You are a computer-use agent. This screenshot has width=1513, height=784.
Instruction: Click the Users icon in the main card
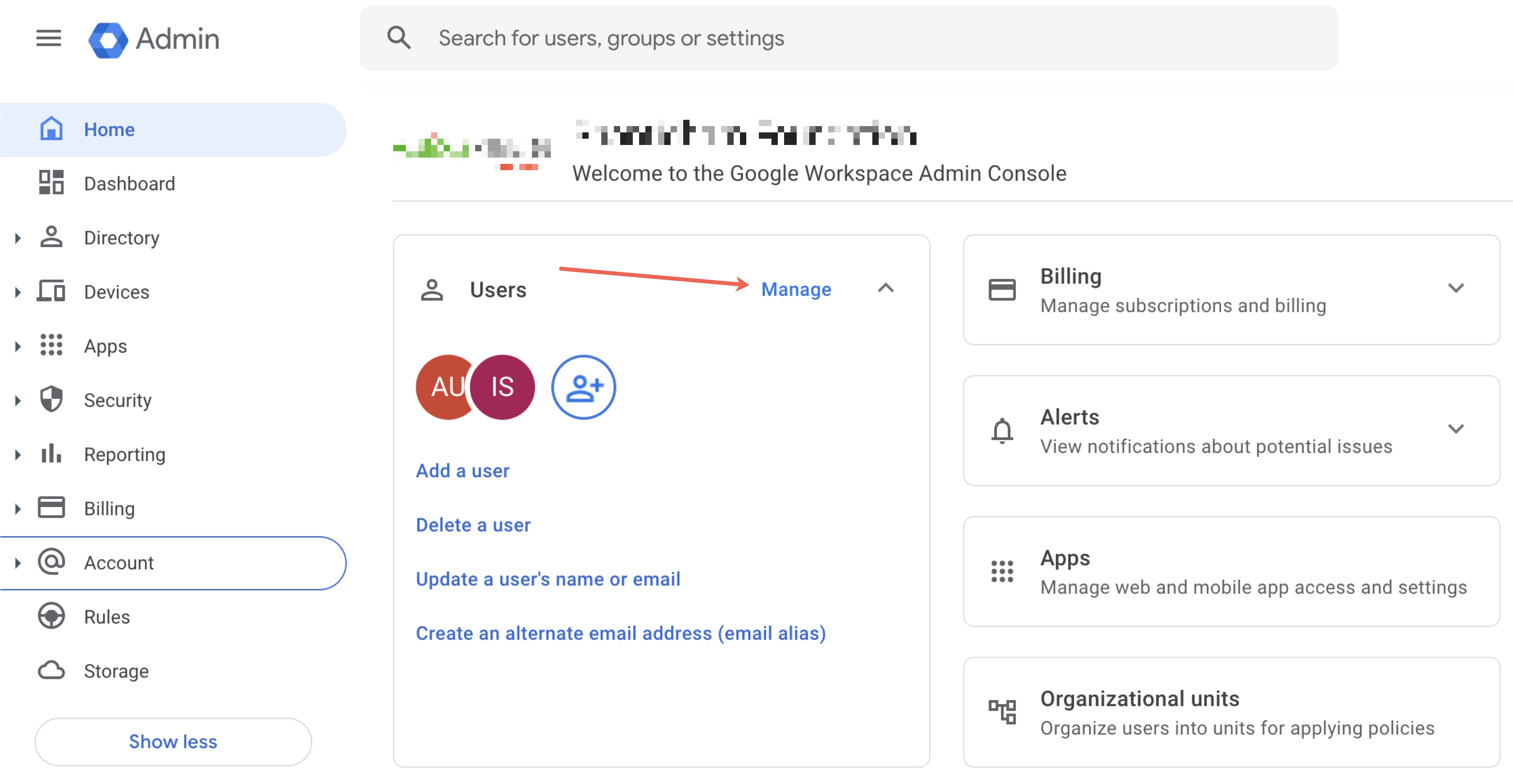[432, 289]
